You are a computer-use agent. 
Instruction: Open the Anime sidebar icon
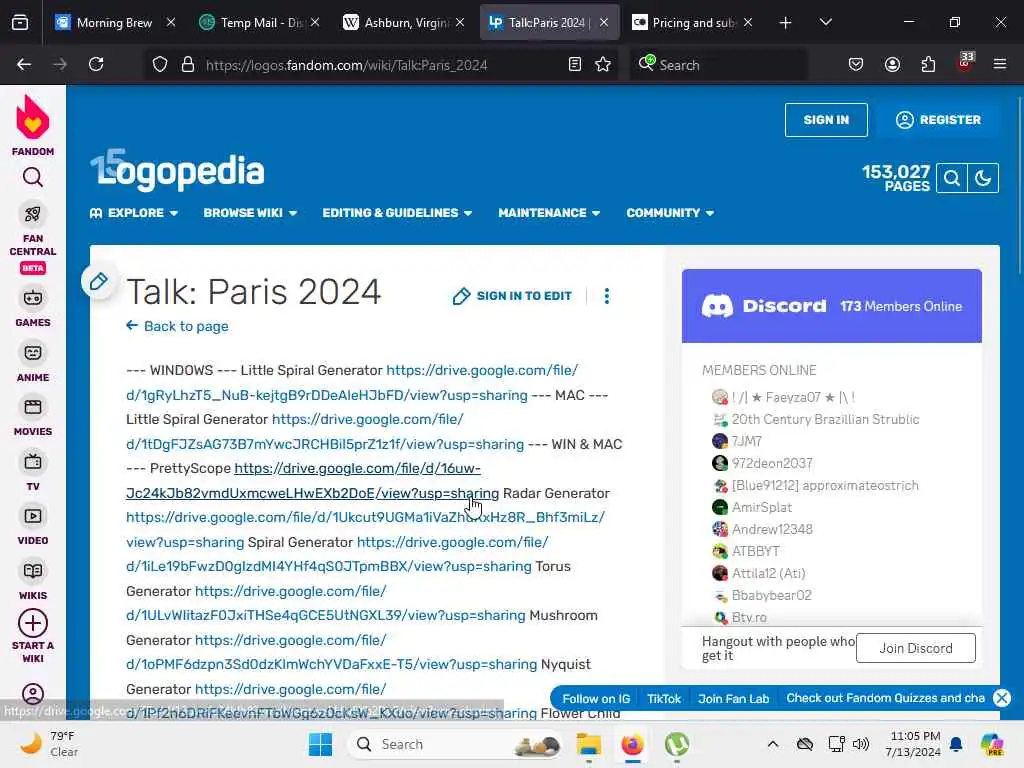(33, 353)
